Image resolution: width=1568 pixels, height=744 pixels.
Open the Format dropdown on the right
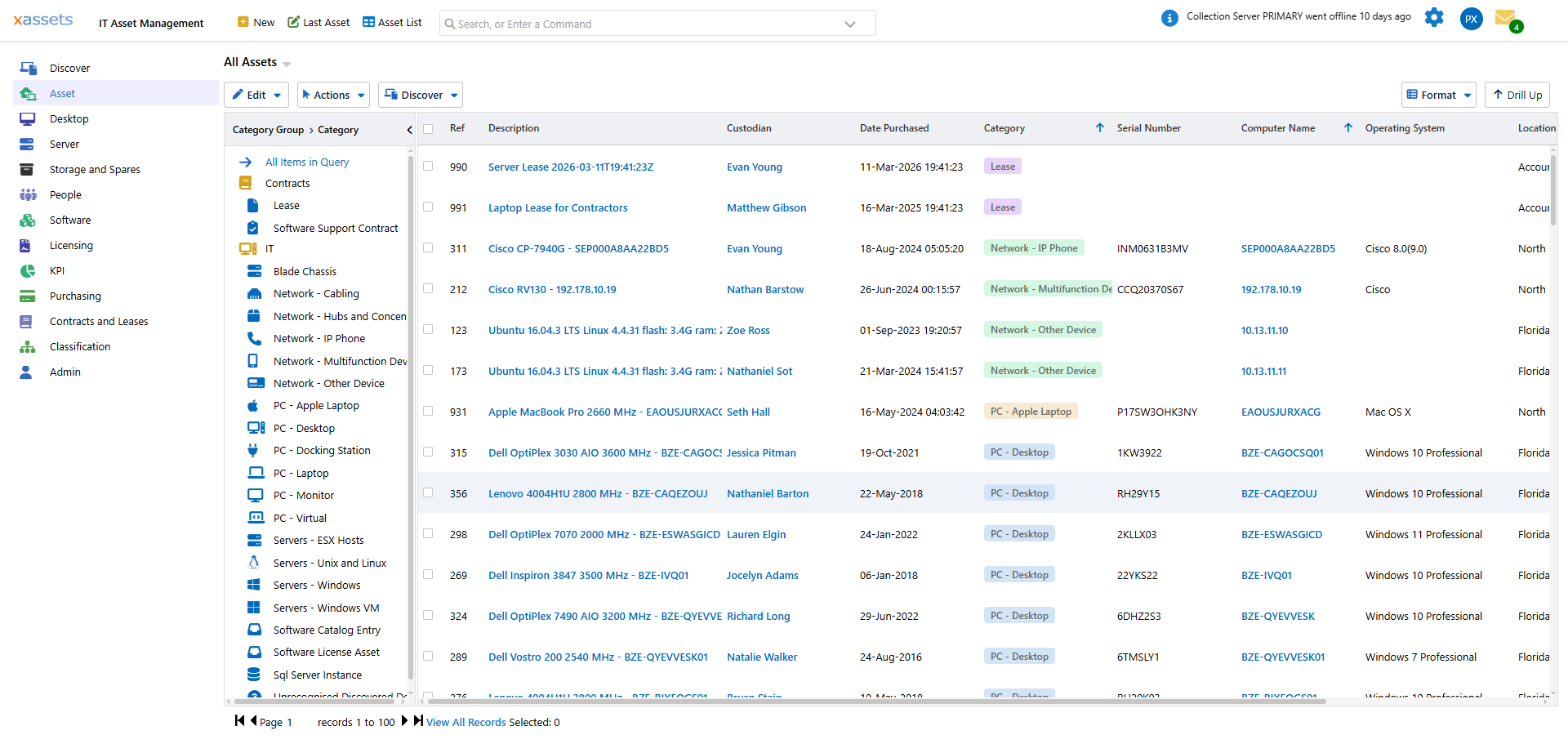click(x=1438, y=95)
